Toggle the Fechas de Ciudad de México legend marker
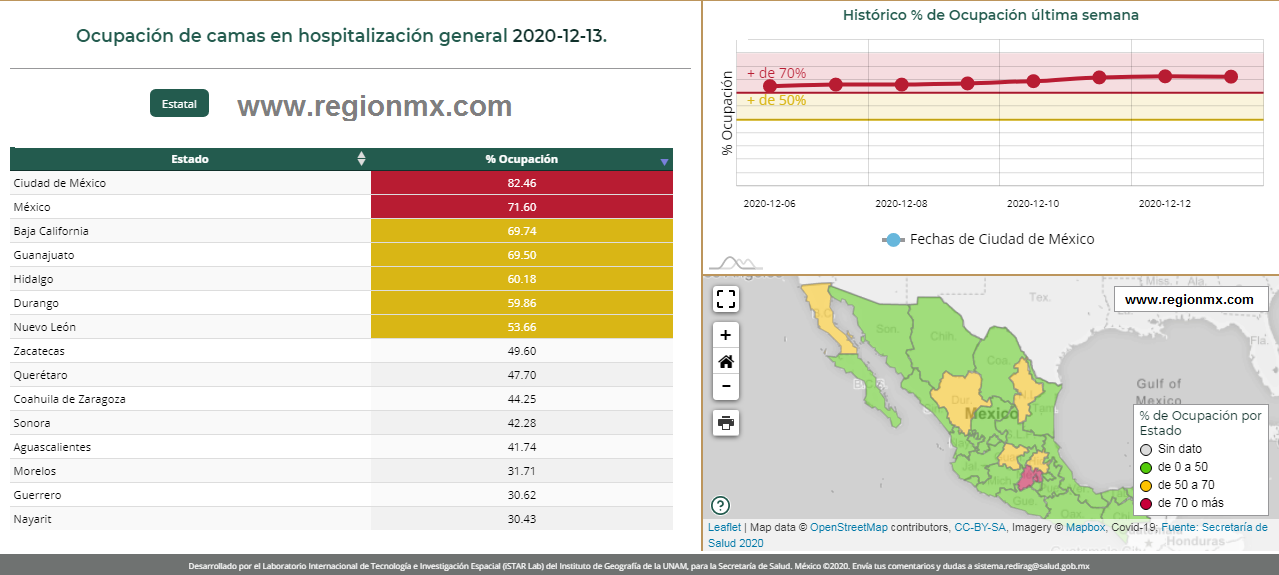The height and width of the screenshot is (575, 1279). click(x=893, y=240)
